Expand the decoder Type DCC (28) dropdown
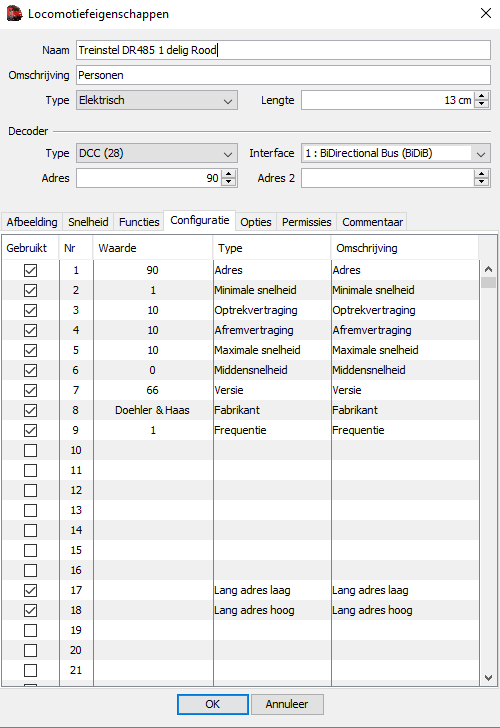 point(157,153)
